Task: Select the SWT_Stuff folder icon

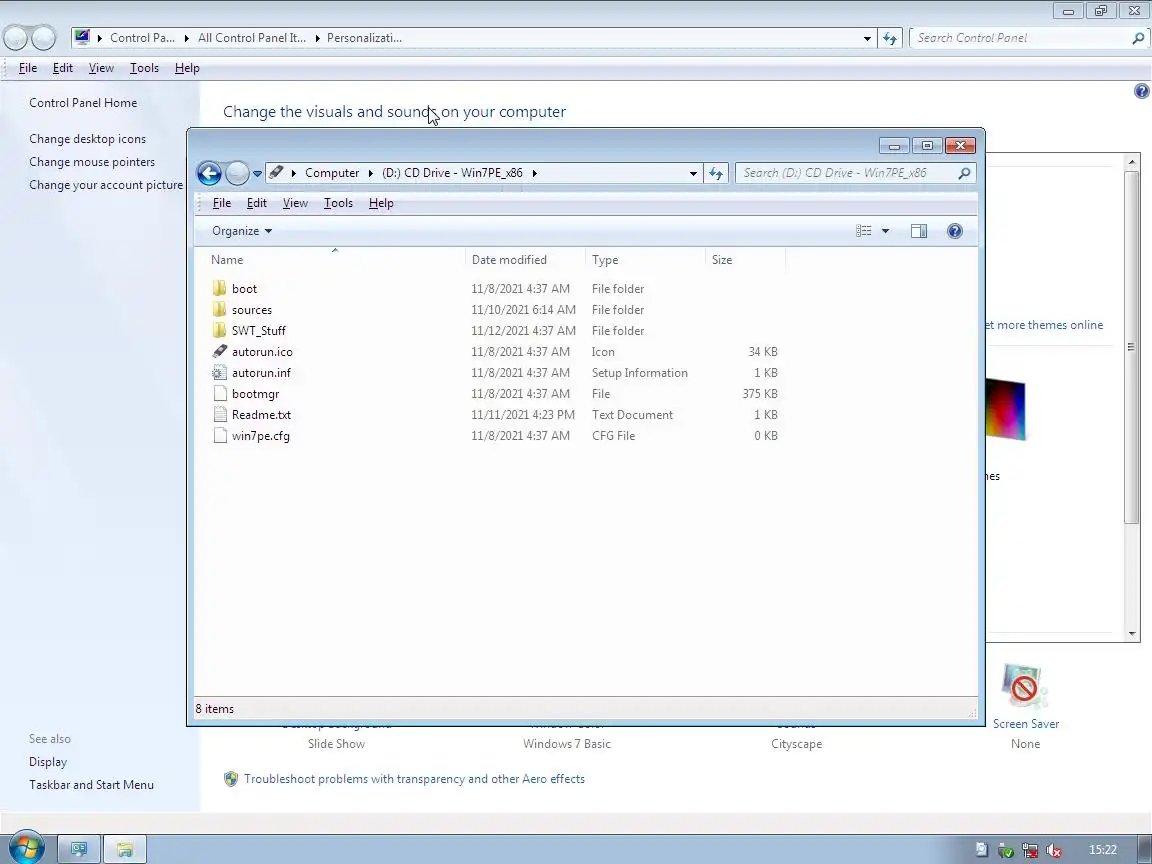Action: (x=219, y=331)
